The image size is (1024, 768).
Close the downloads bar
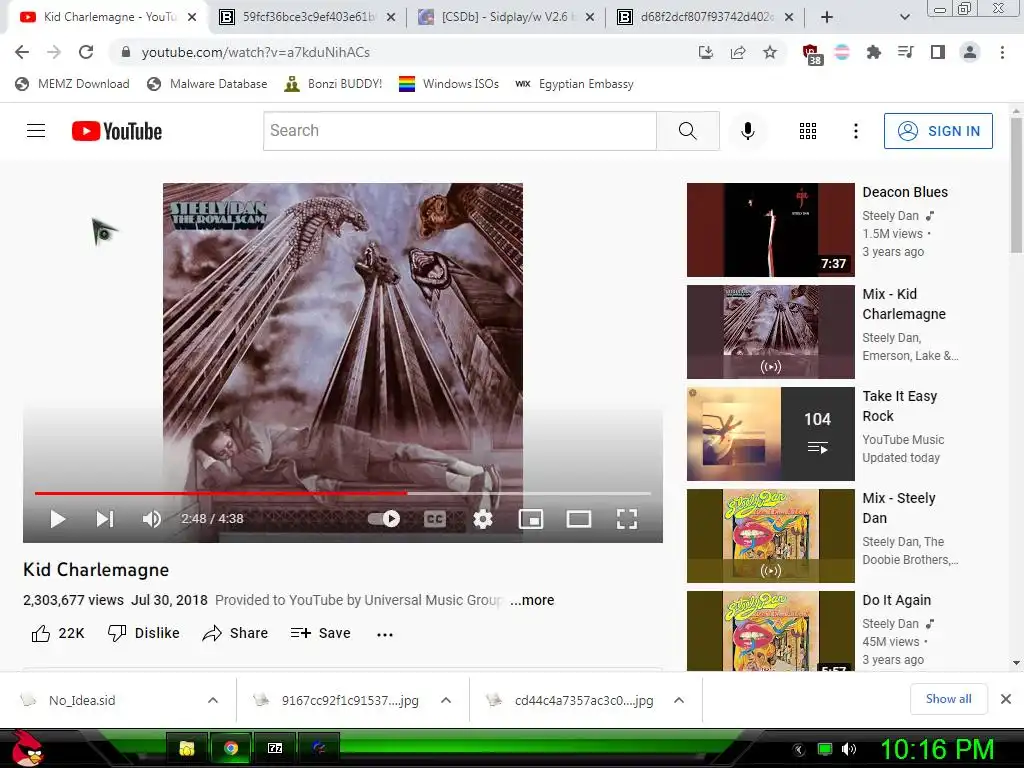coord(1006,699)
